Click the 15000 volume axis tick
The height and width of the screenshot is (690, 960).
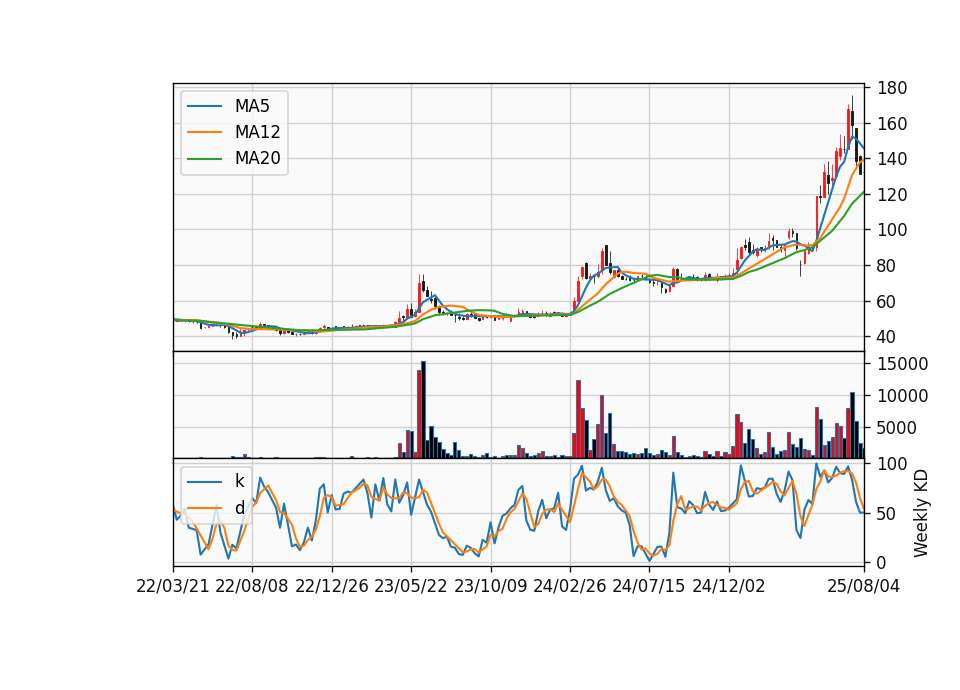tap(902, 364)
